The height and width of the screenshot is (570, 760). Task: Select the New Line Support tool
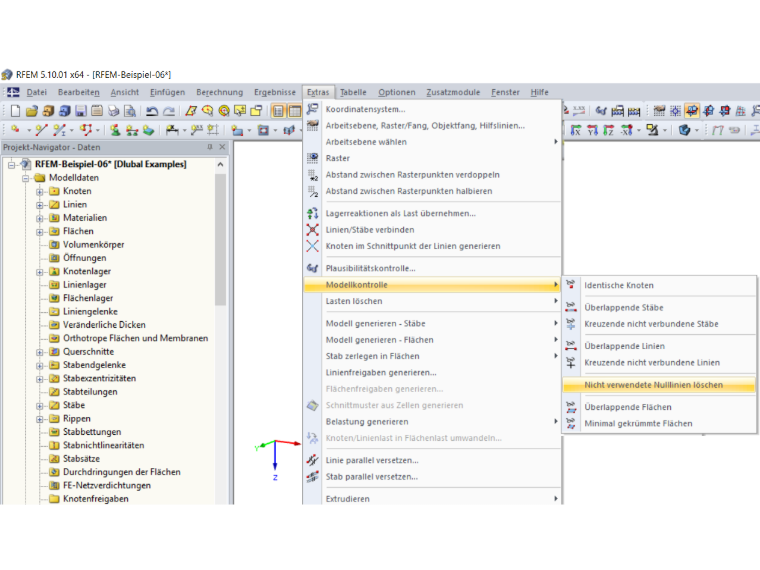[x=132, y=130]
